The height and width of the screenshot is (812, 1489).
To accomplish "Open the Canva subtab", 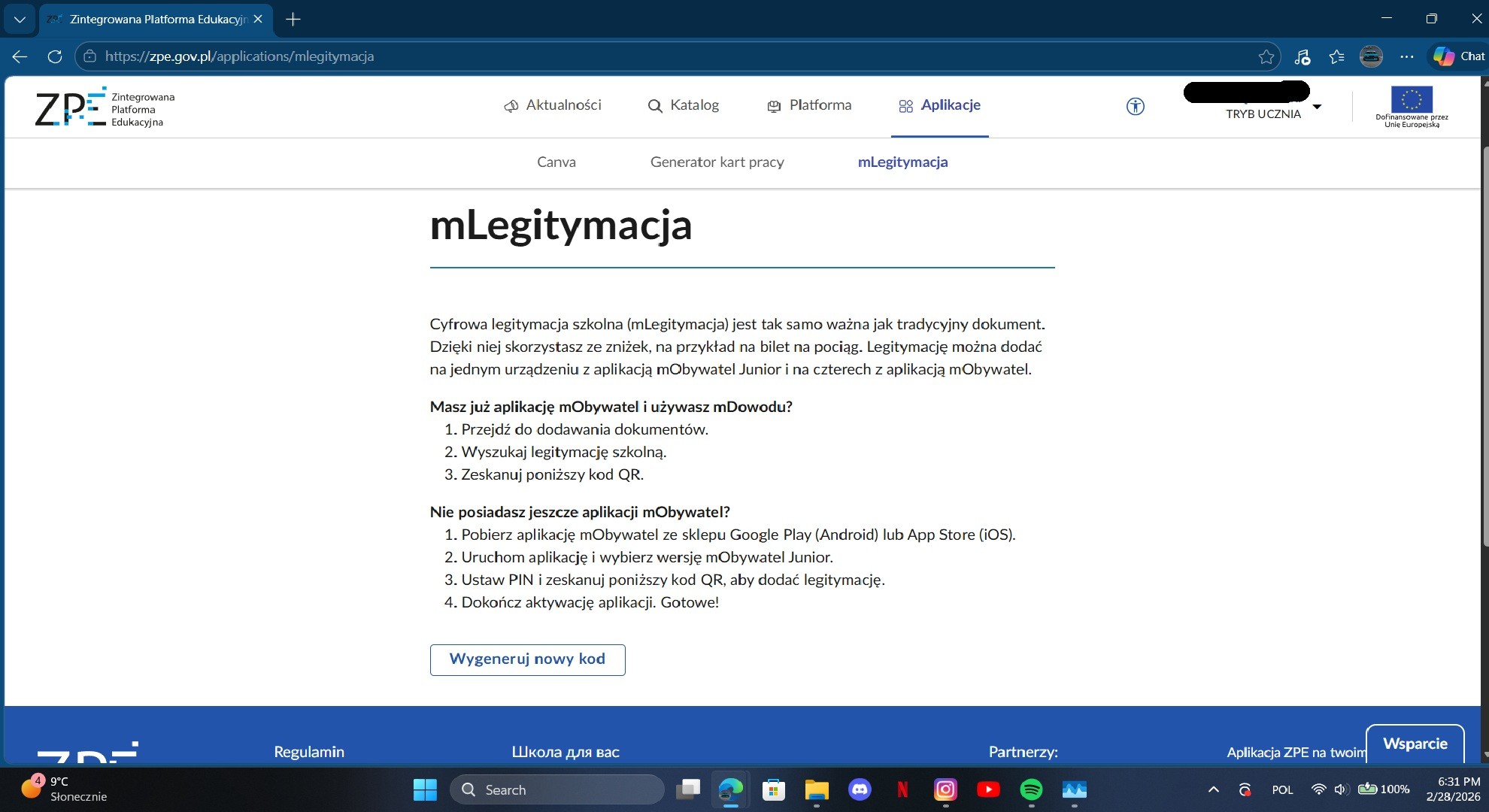I will (556, 162).
